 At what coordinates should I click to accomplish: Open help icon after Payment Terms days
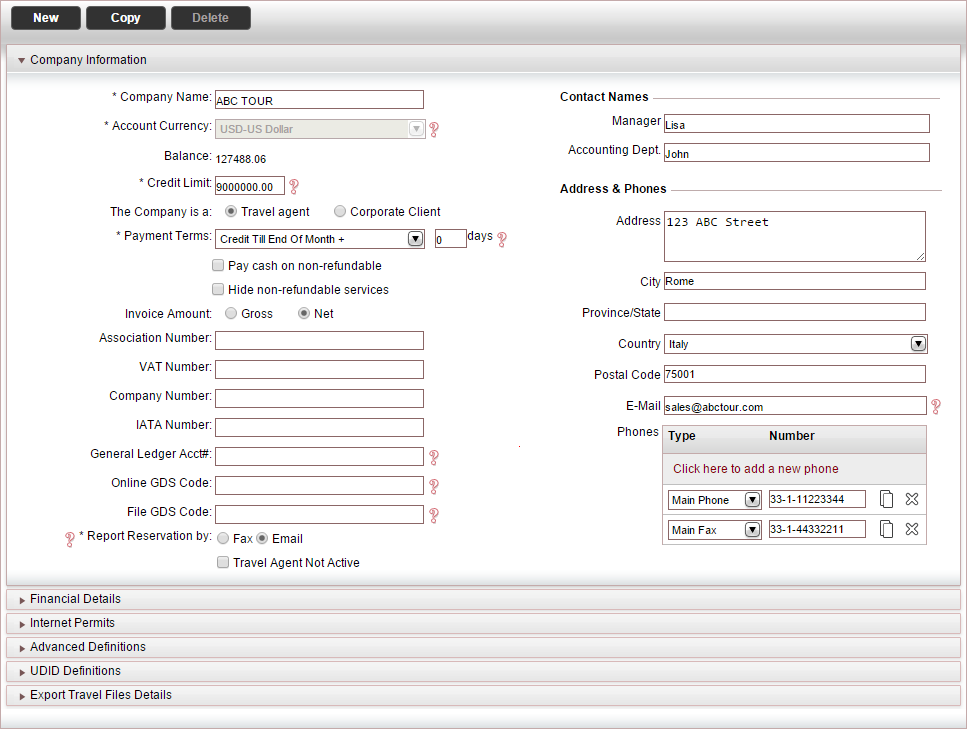click(502, 239)
